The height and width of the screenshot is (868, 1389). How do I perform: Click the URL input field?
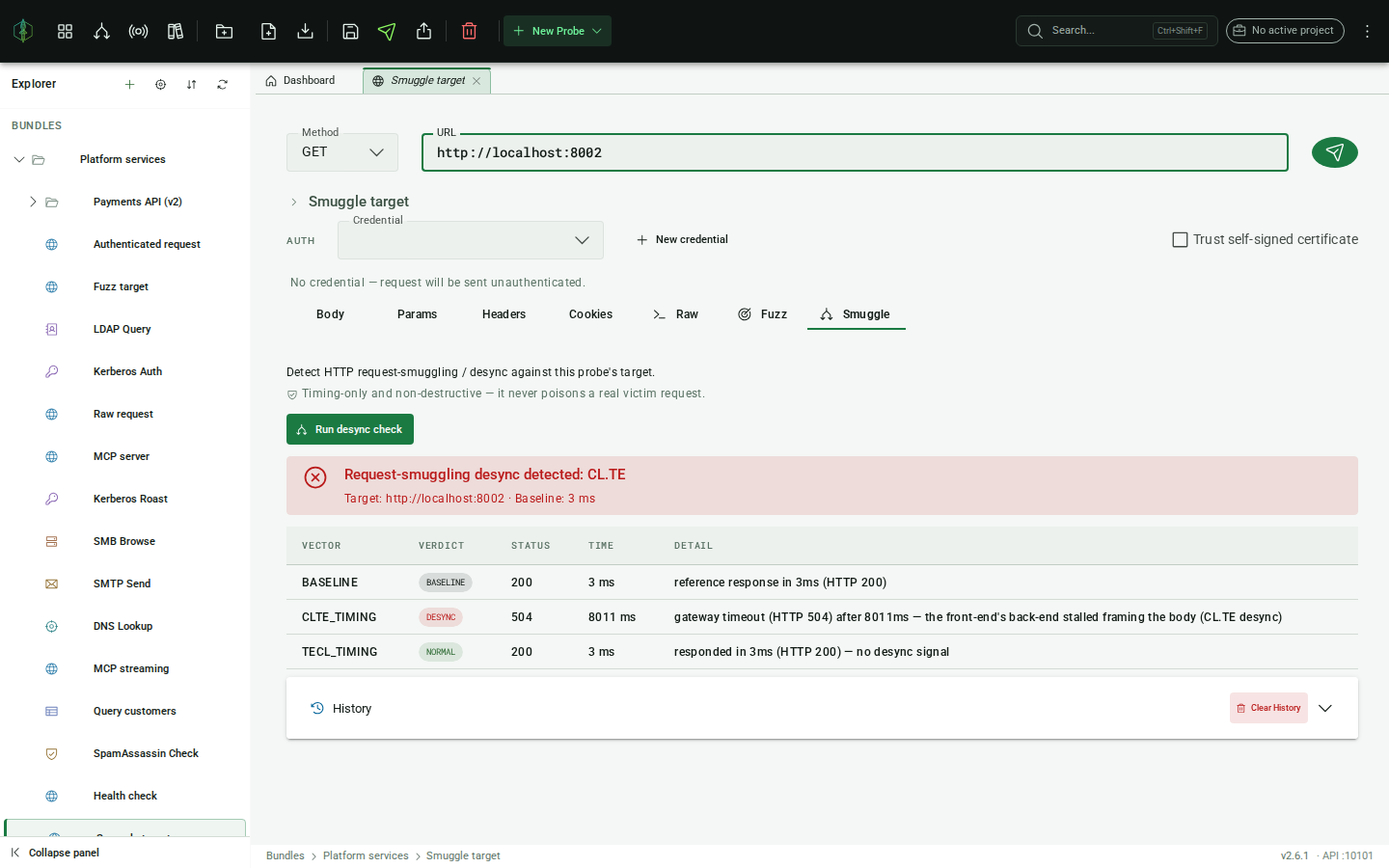(855, 152)
